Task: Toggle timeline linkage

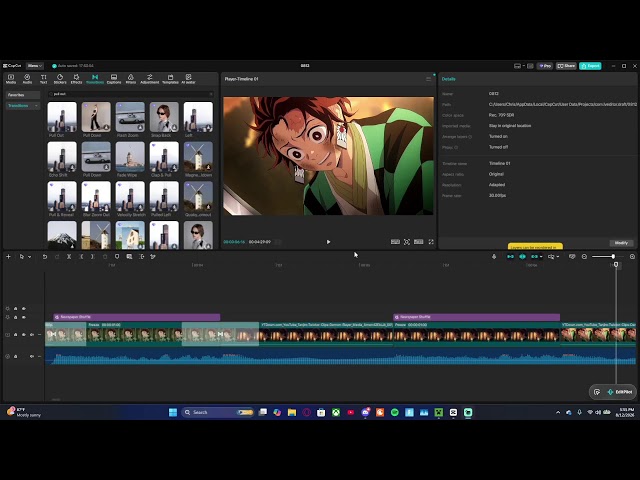Action: (x=534, y=256)
